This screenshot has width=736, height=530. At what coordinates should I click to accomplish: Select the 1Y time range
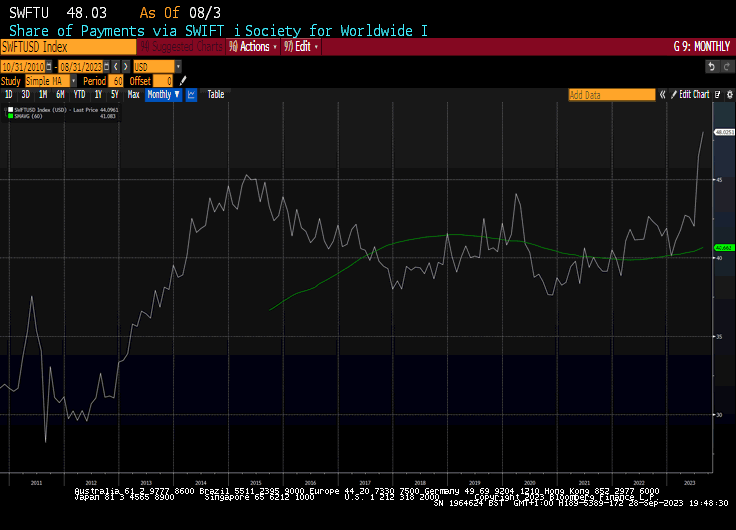click(97, 94)
